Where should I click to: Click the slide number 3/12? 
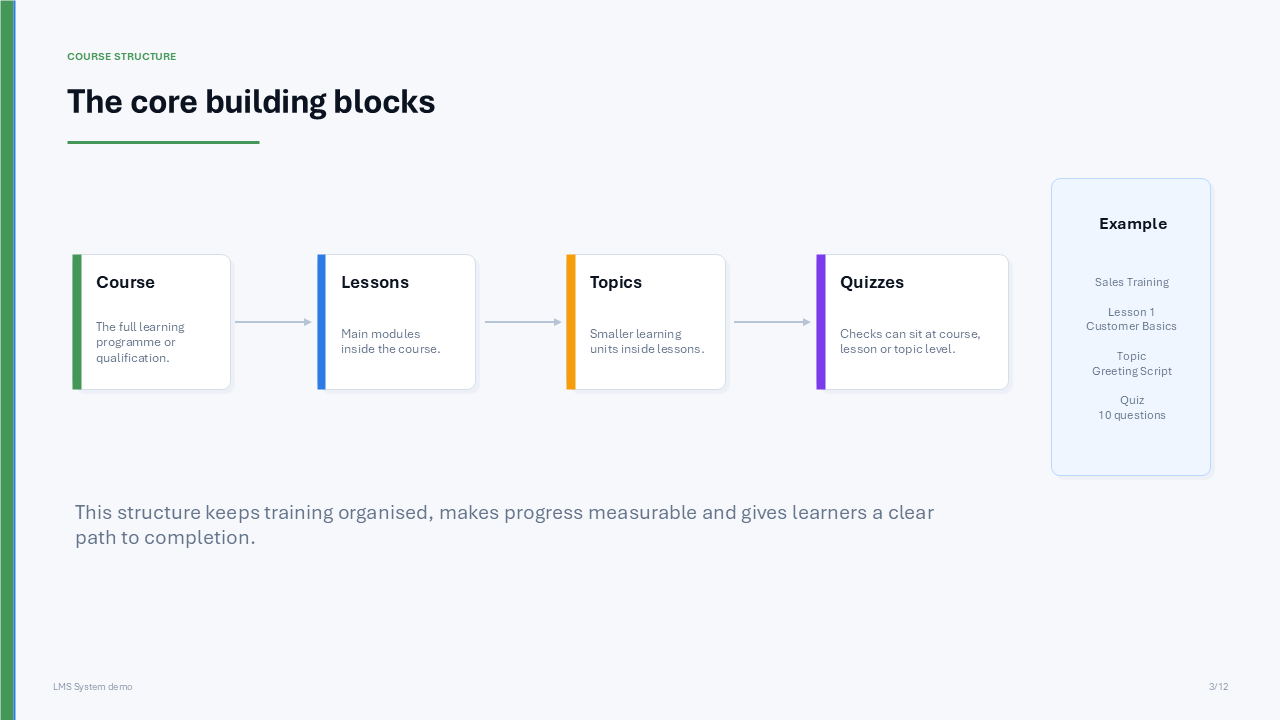click(1218, 687)
